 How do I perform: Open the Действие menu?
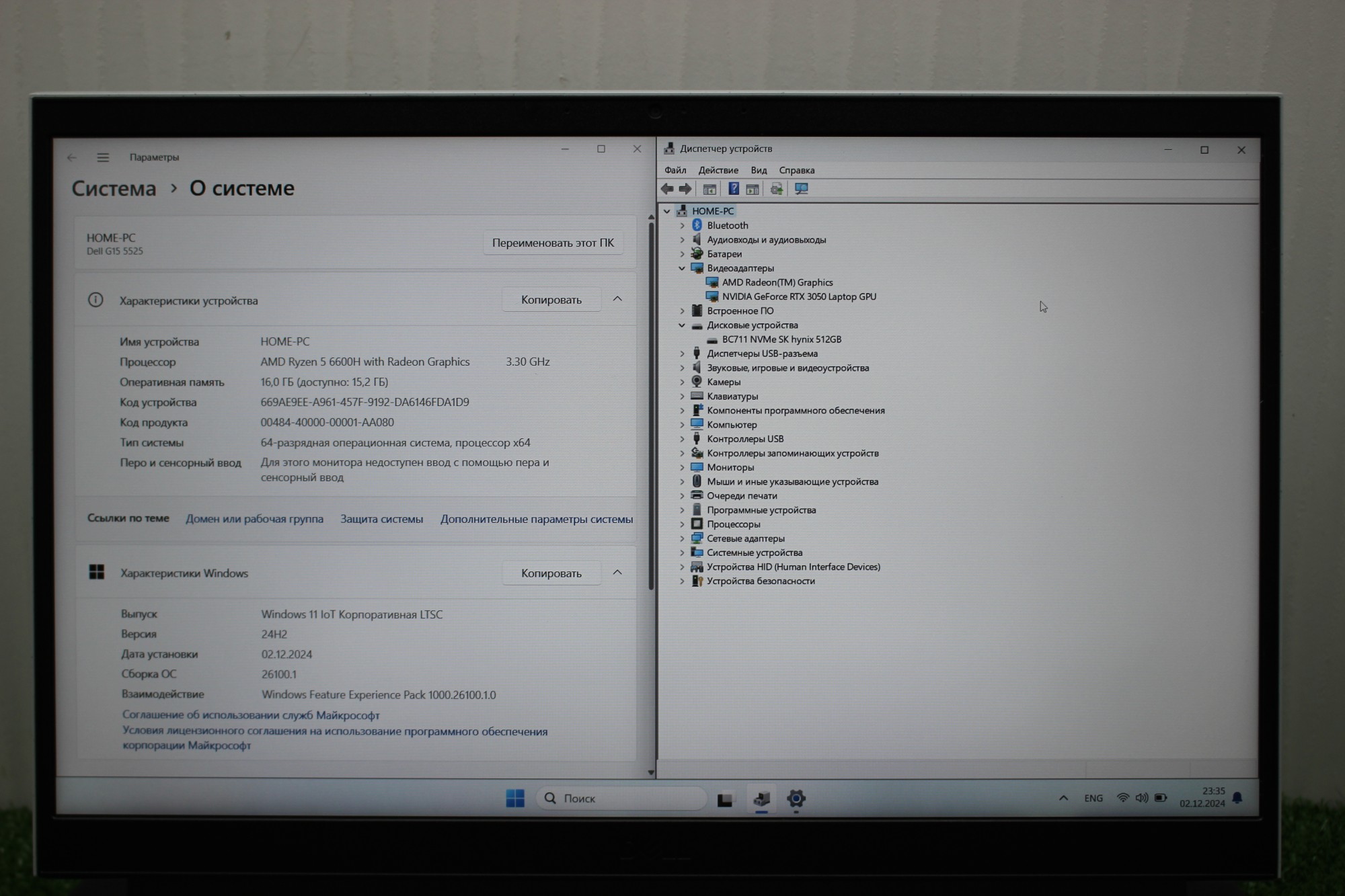pyautogui.click(x=718, y=170)
